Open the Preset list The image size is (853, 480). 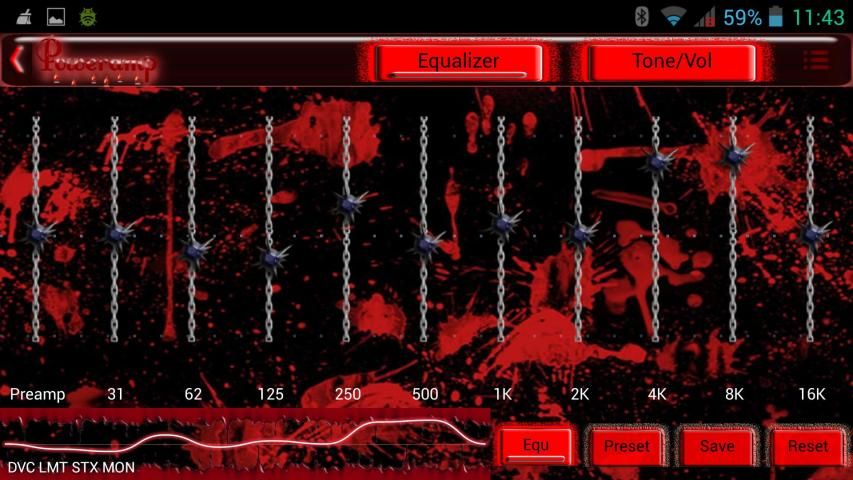(626, 446)
